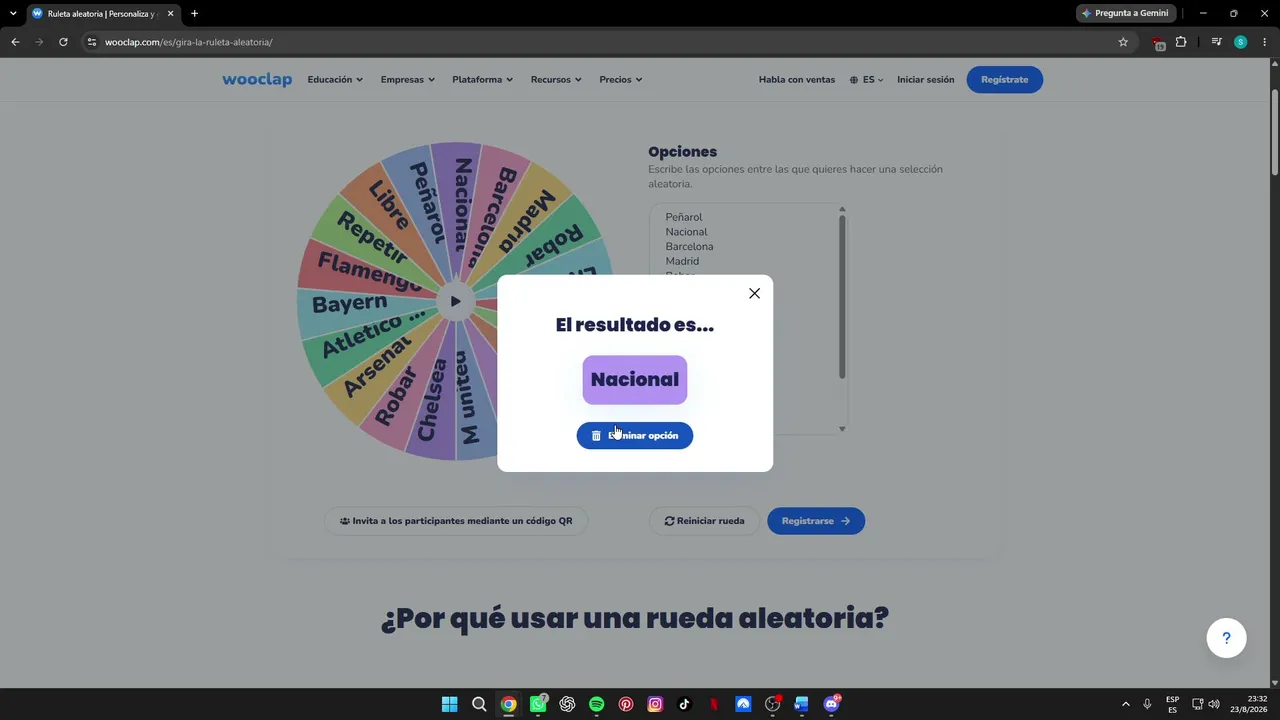The width and height of the screenshot is (1280, 720).
Task: Expand the Educación menu
Action: (335, 80)
